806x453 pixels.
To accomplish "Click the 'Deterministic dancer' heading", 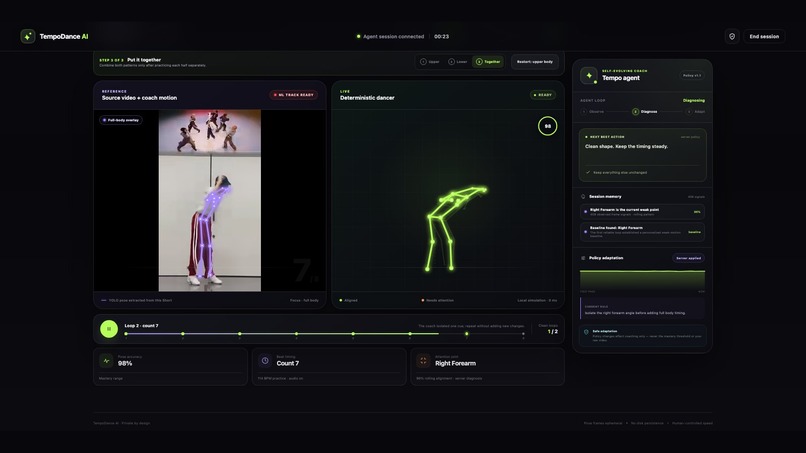I will tap(367, 98).
